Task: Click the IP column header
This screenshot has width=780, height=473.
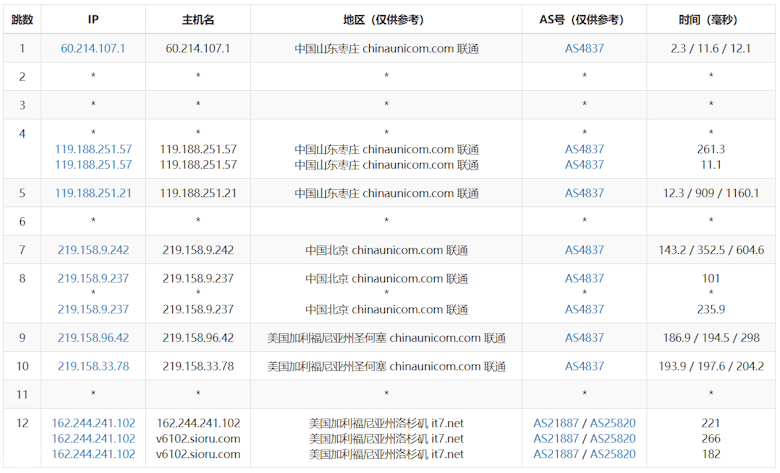Action: click(93, 19)
